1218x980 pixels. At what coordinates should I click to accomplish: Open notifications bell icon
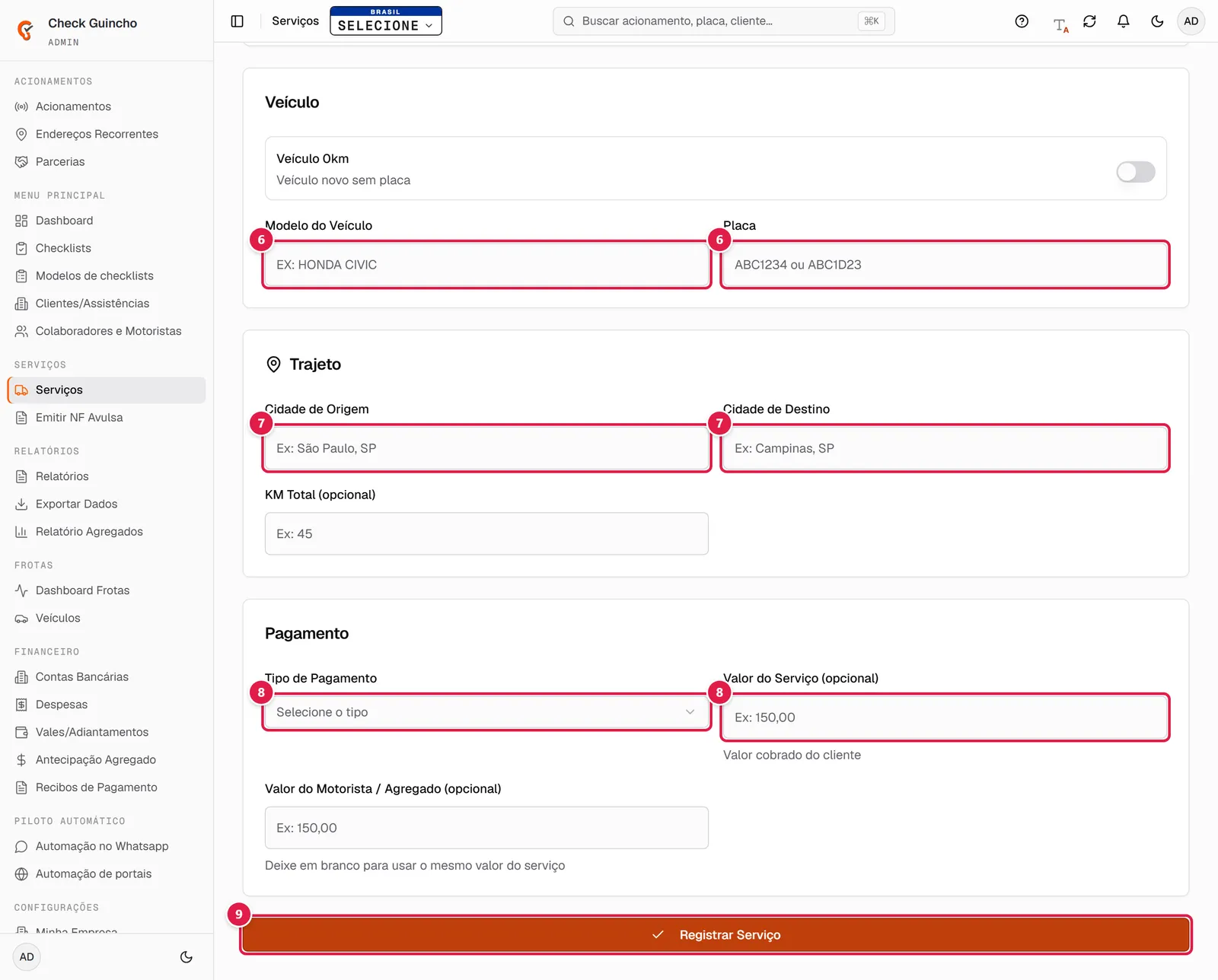(x=1123, y=21)
